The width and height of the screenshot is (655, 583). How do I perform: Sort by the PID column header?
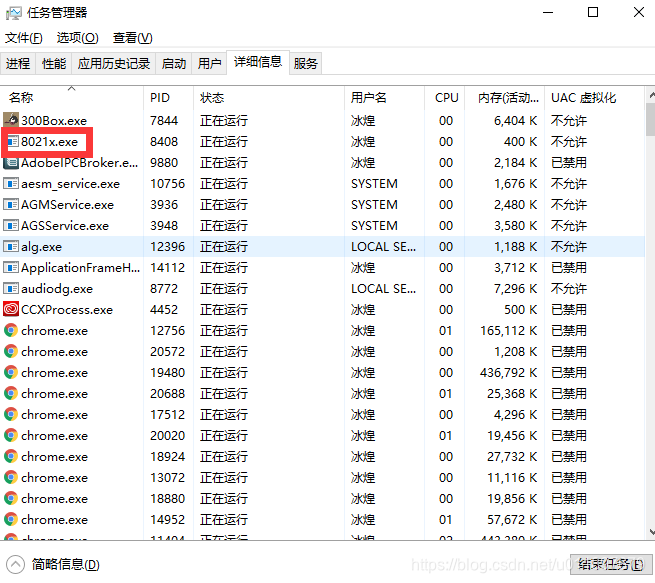tap(168, 98)
